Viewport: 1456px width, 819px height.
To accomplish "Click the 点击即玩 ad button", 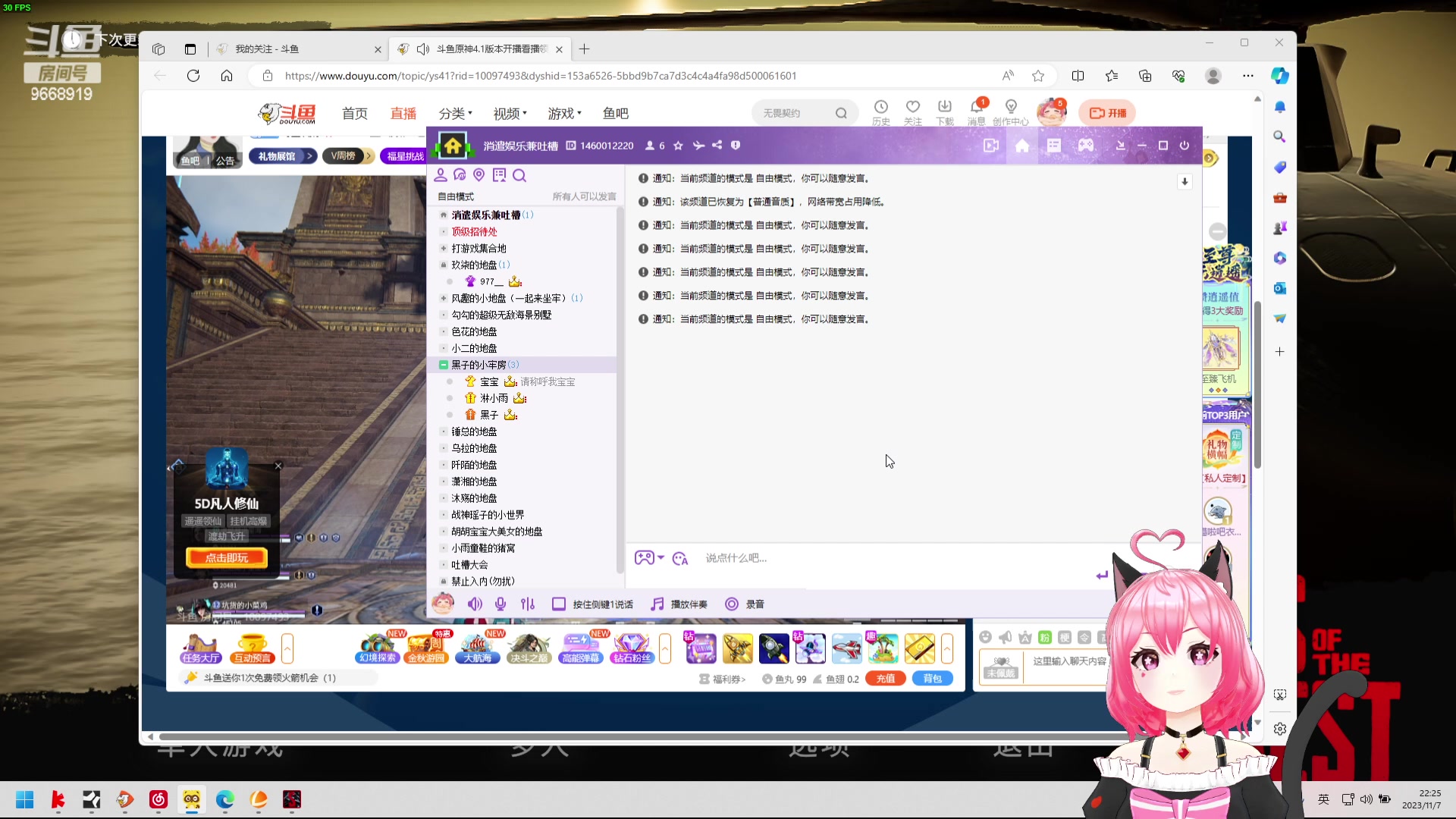I will [227, 558].
